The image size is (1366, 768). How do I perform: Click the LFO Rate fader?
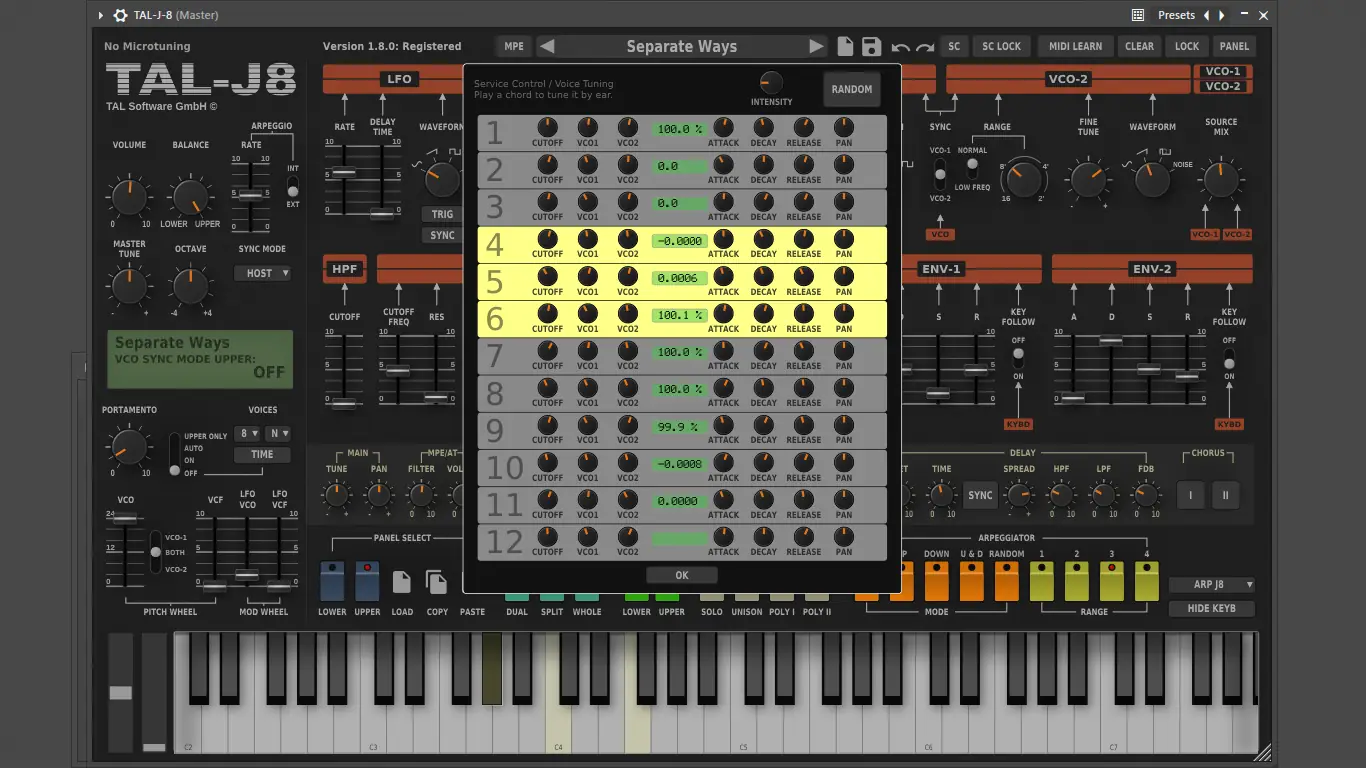pyautogui.click(x=344, y=172)
